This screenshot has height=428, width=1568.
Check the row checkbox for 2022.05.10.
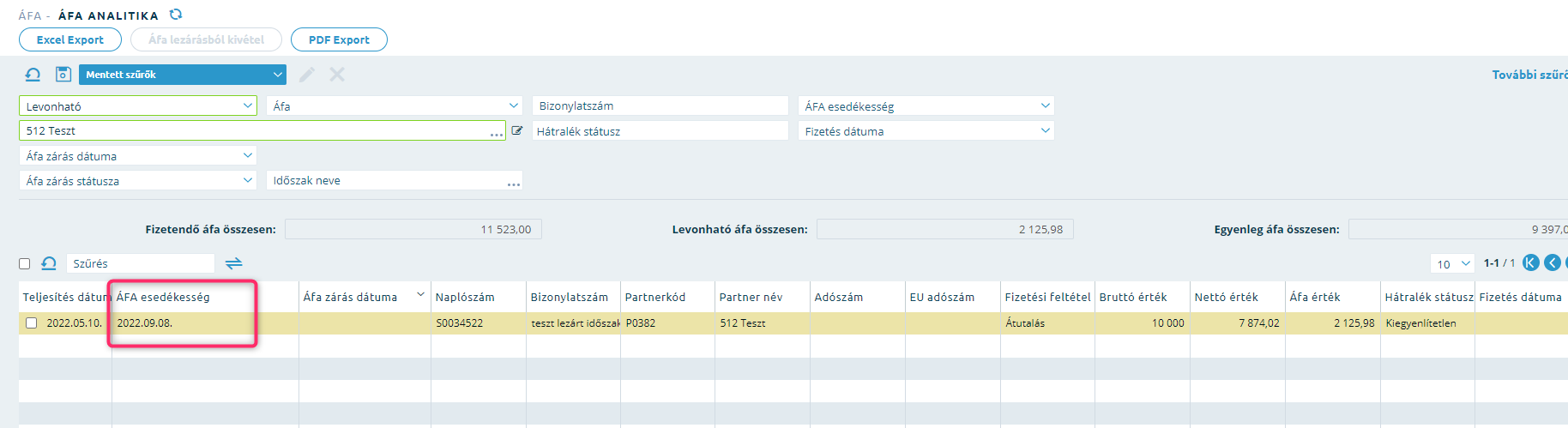(x=31, y=323)
